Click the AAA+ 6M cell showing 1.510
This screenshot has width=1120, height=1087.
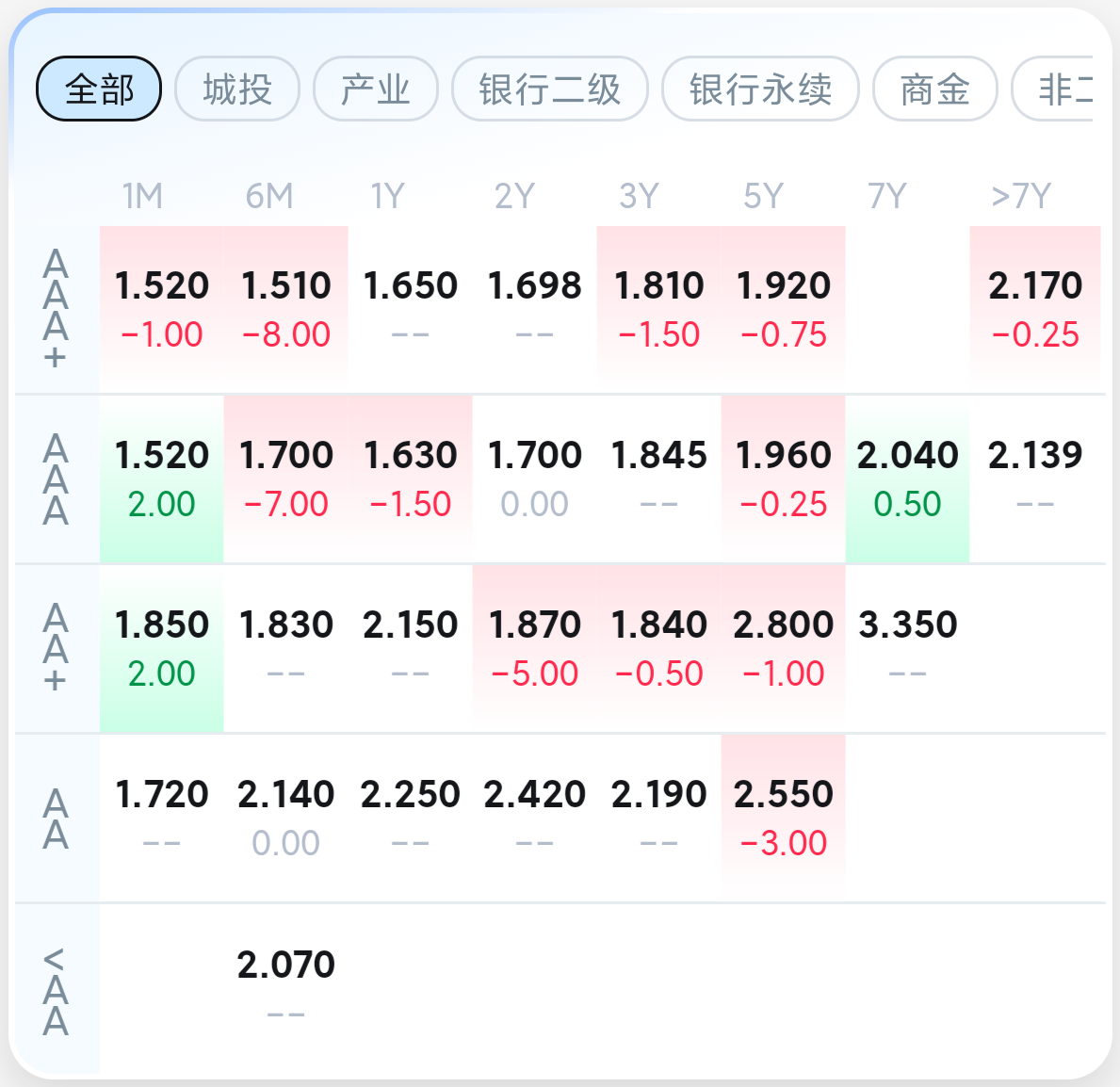[285, 309]
